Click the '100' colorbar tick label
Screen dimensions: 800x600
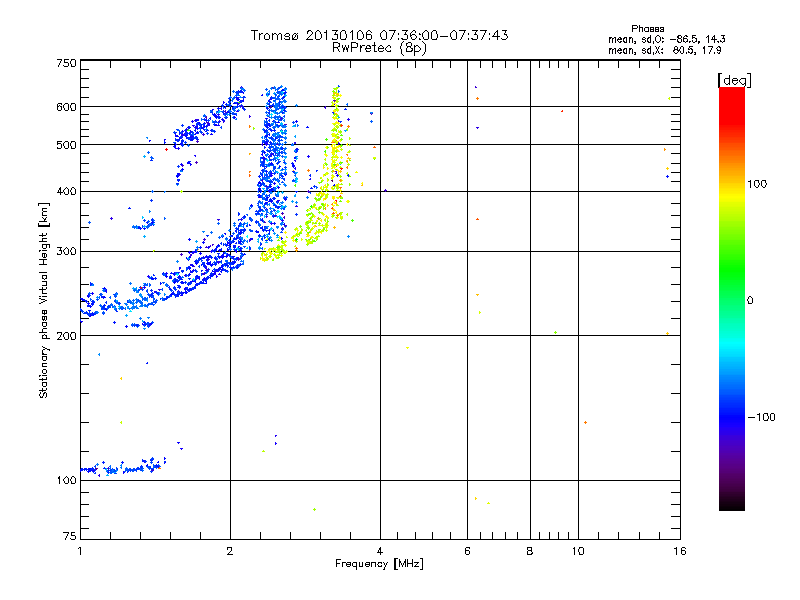click(x=757, y=184)
